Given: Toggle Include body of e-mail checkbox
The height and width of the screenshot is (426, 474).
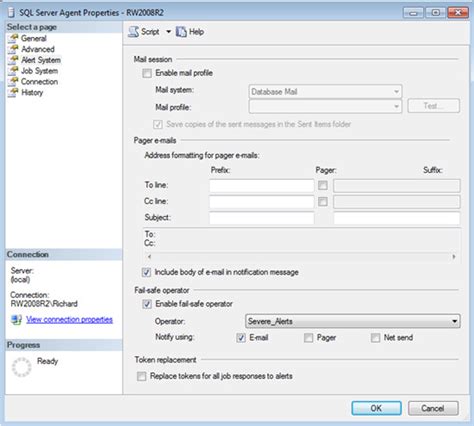Looking at the screenshot, I should point(146,272).
